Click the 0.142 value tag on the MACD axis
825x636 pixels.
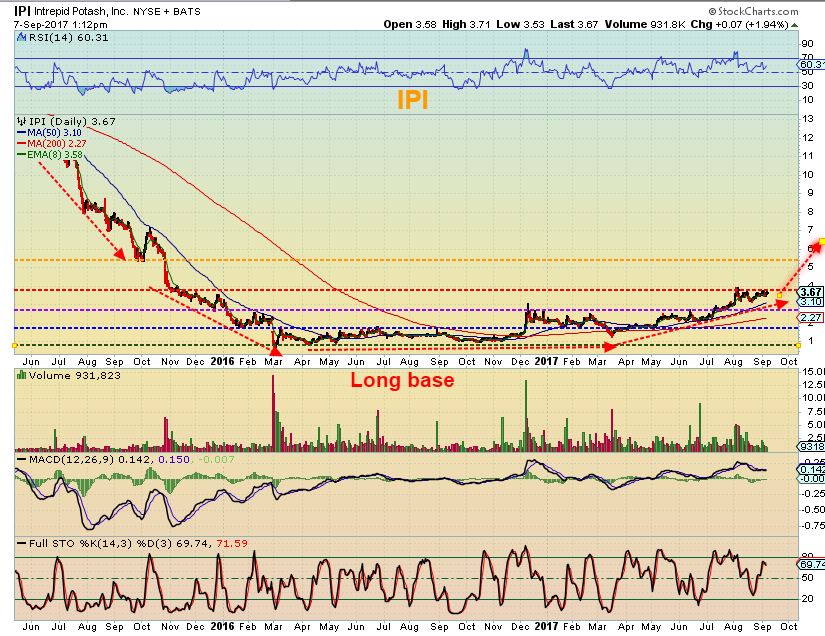pyautogui.click(x=811, y=469)
